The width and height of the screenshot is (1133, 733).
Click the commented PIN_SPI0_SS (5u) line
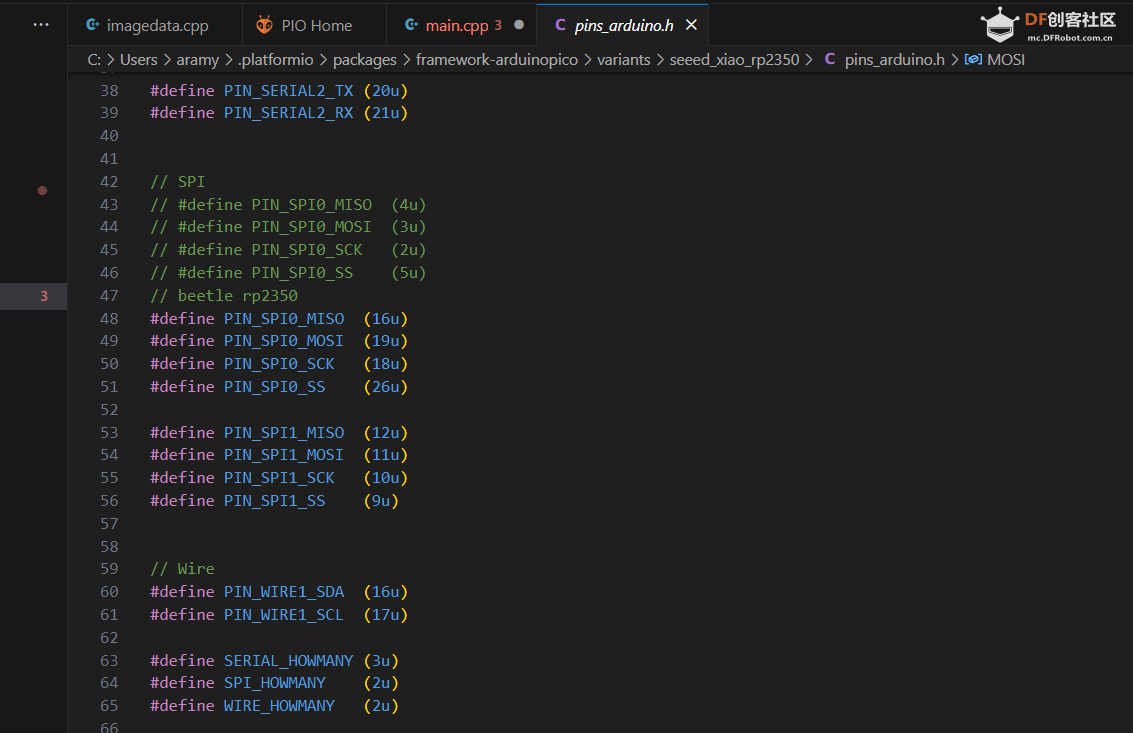pyautogui.click(x=288, y=273)
